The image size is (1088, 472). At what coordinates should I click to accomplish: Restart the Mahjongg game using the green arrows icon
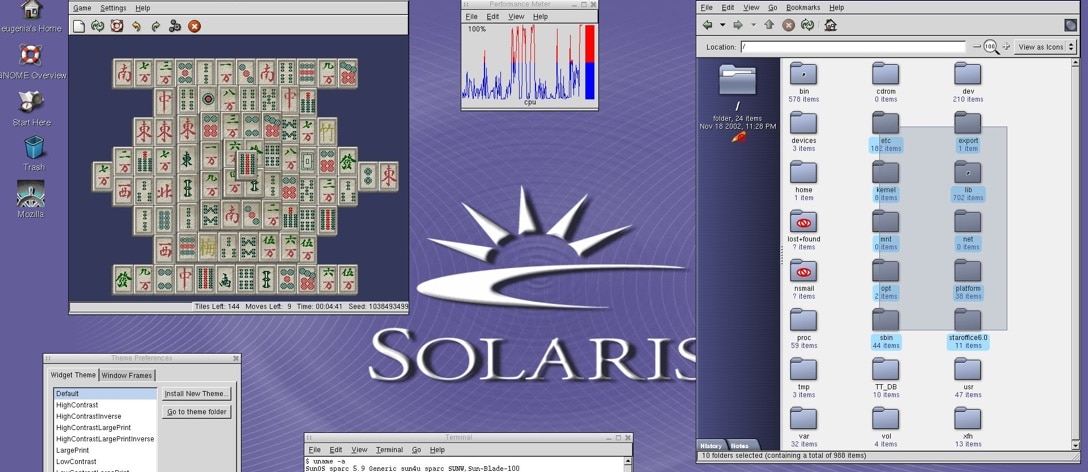[97, 26]
